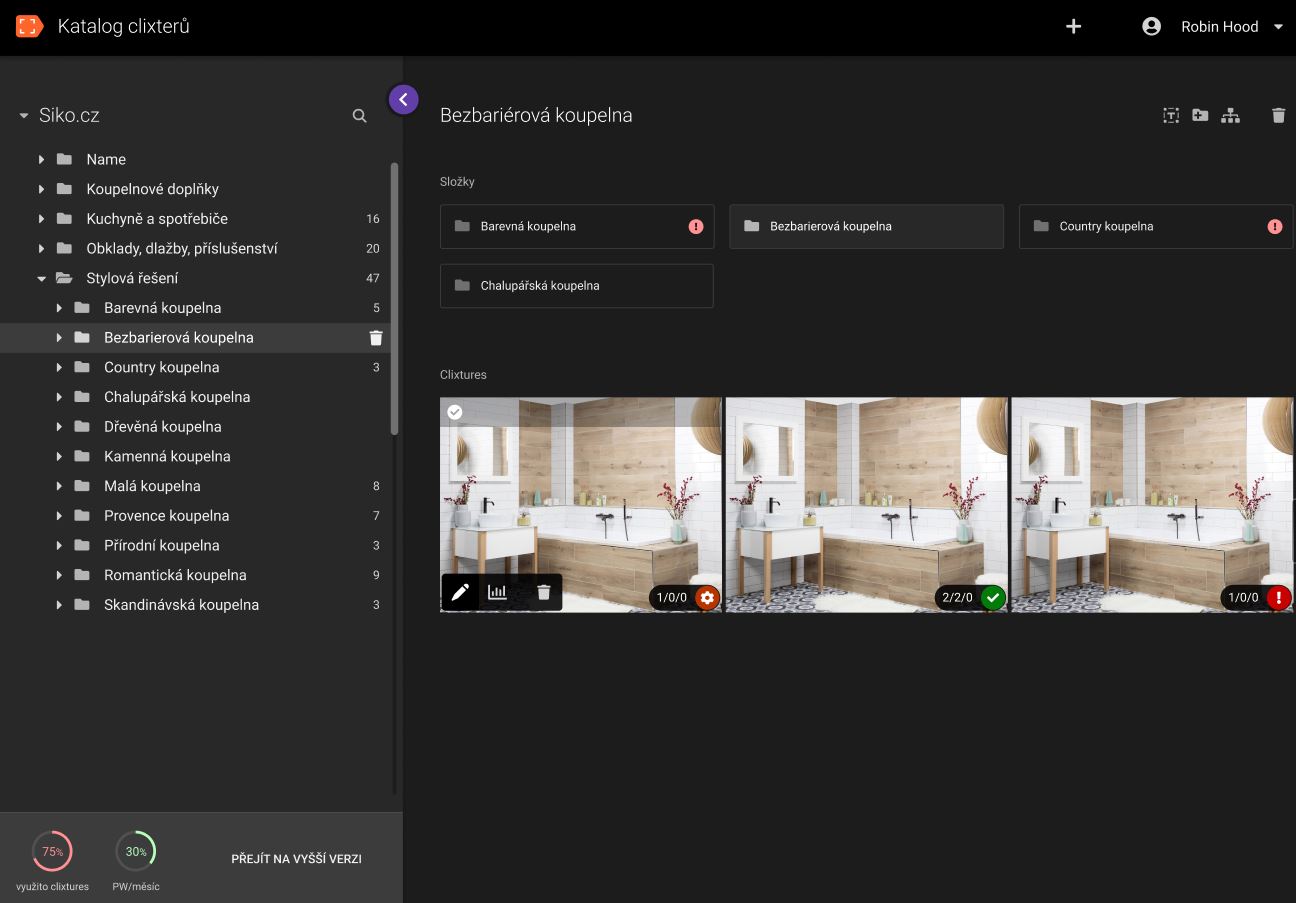Expand Kuchyně a spotřebiče folder arrow
This screenshot has height=903, width=1296.
[41, 219]
